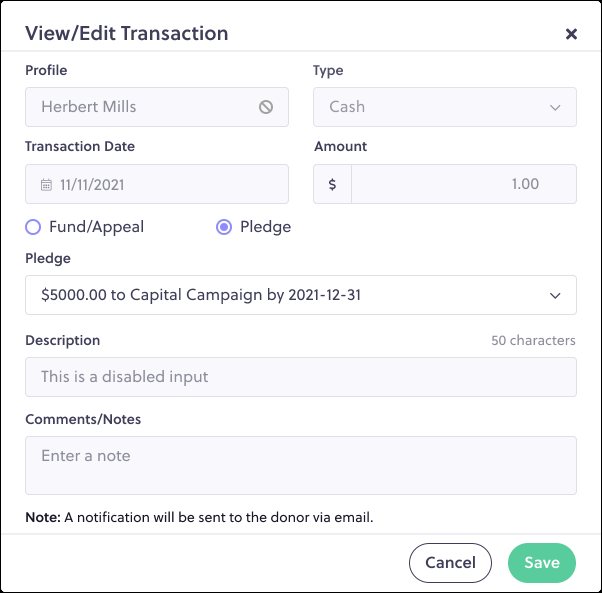Open the Capital Campaign pledge dropdown
Screen dimensions: 602x593
tap(301, 295)
